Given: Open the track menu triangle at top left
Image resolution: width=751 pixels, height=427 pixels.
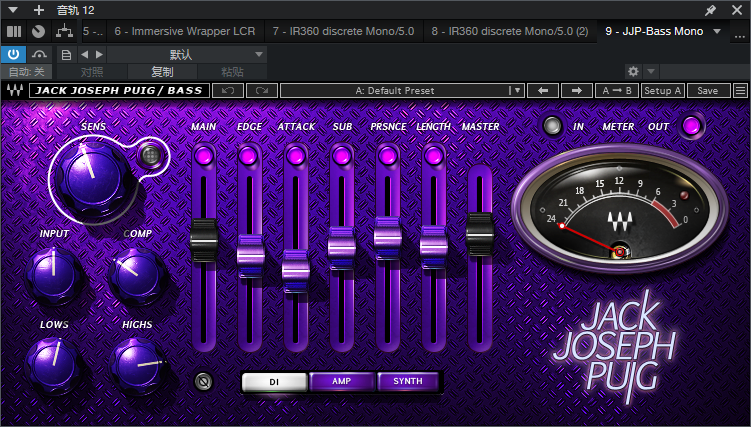Looking at the screenshot, I should [x=13, y=10].
